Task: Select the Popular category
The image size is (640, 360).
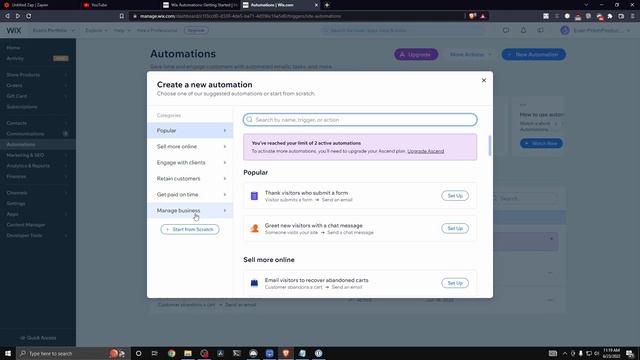Action: (x=190, y=131)
